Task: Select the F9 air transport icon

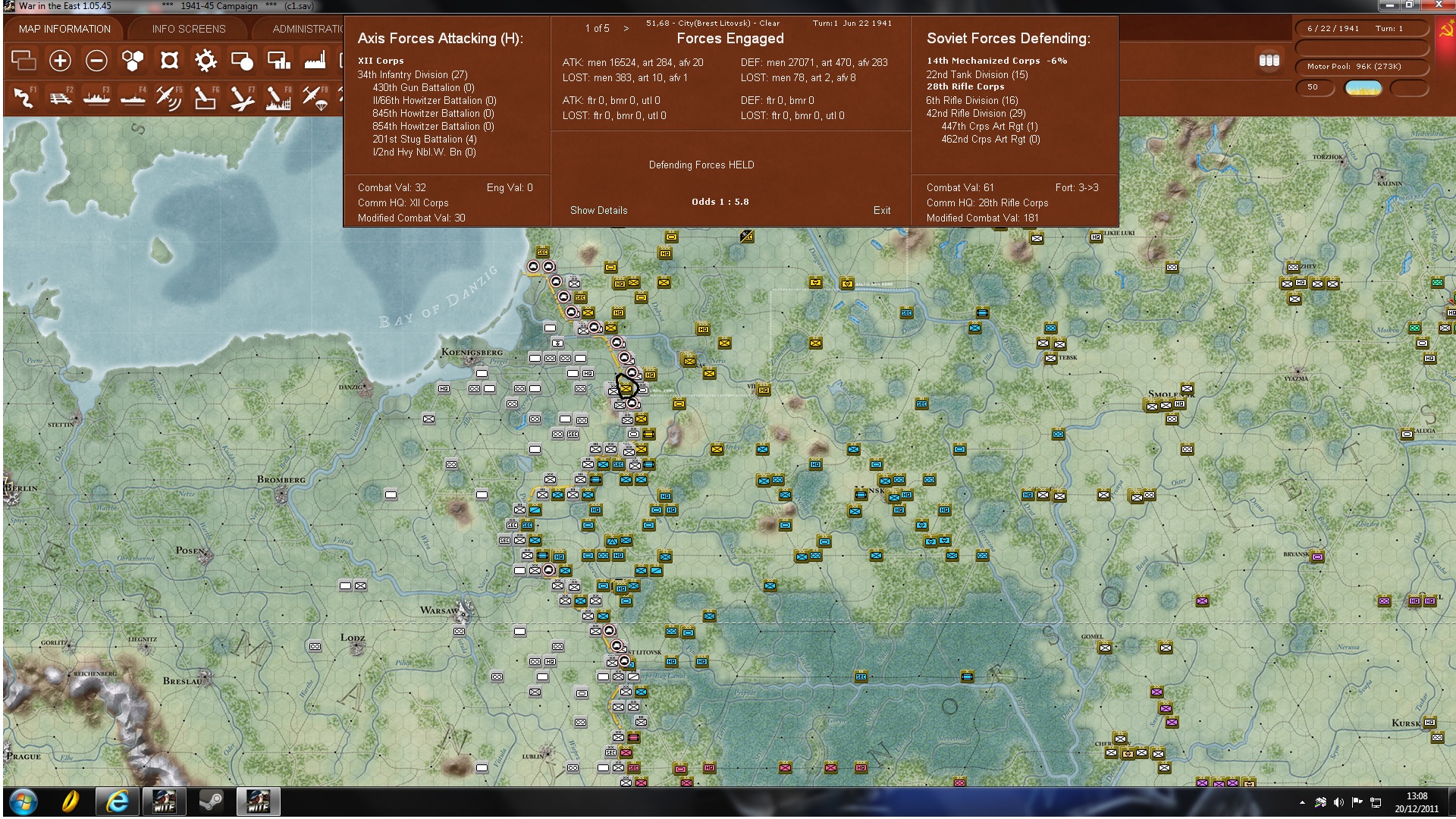Action: pos(315,98)
